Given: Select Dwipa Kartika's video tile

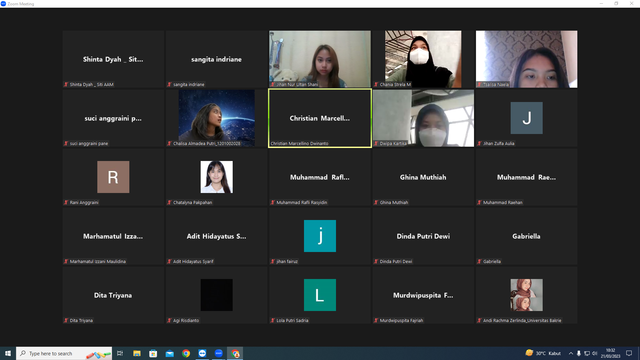Looking at the screenshot, I should pyautogui.click(x=423, y=118).
